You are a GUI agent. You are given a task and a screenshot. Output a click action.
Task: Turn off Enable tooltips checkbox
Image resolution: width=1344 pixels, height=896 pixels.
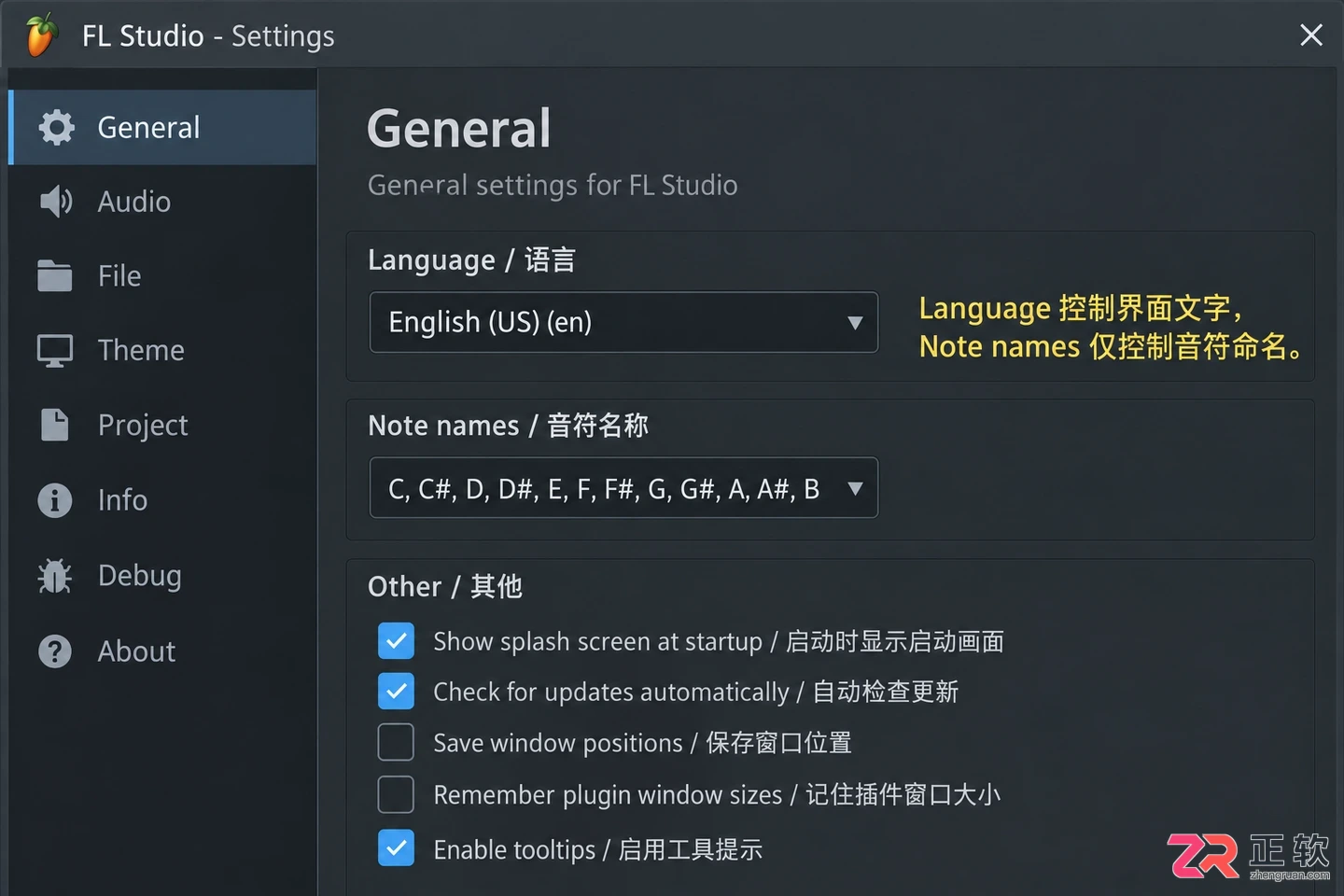pos(396,848)
